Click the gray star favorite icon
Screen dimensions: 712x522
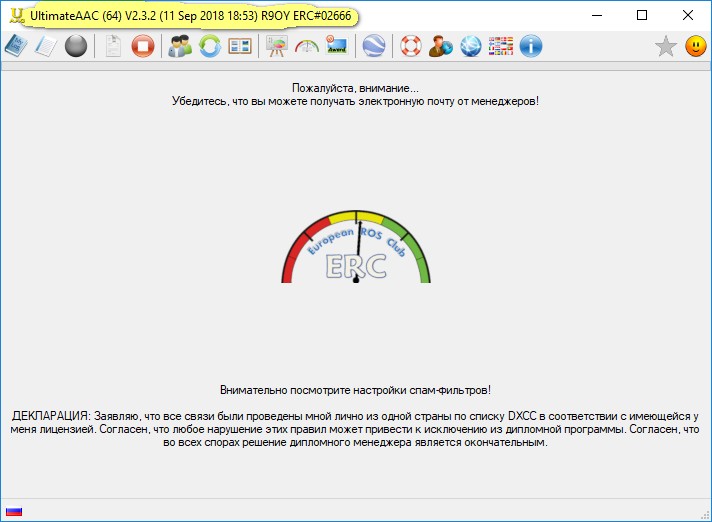(665, 46)
